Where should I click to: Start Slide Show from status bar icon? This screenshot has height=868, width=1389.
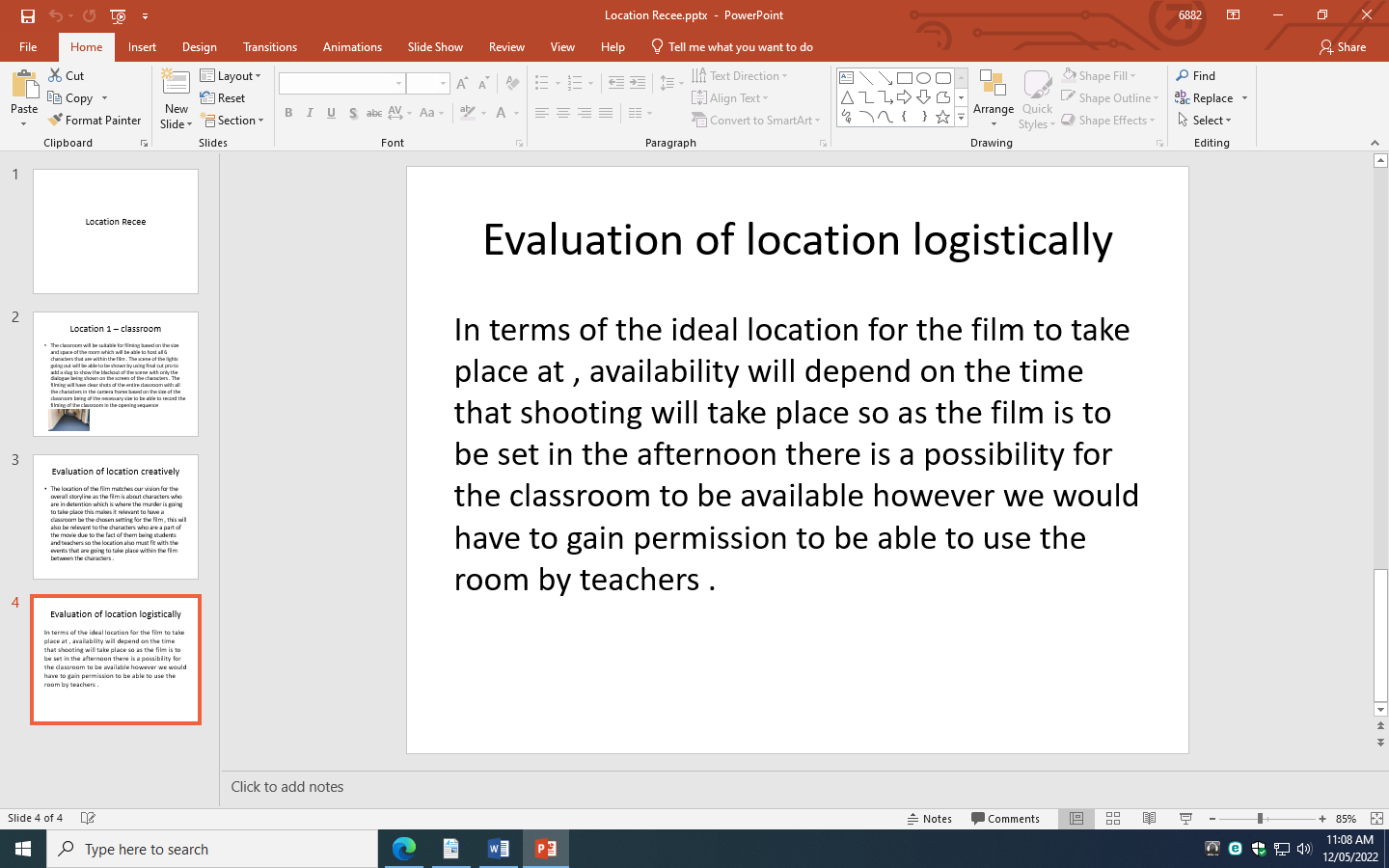tap(1185, 819)
